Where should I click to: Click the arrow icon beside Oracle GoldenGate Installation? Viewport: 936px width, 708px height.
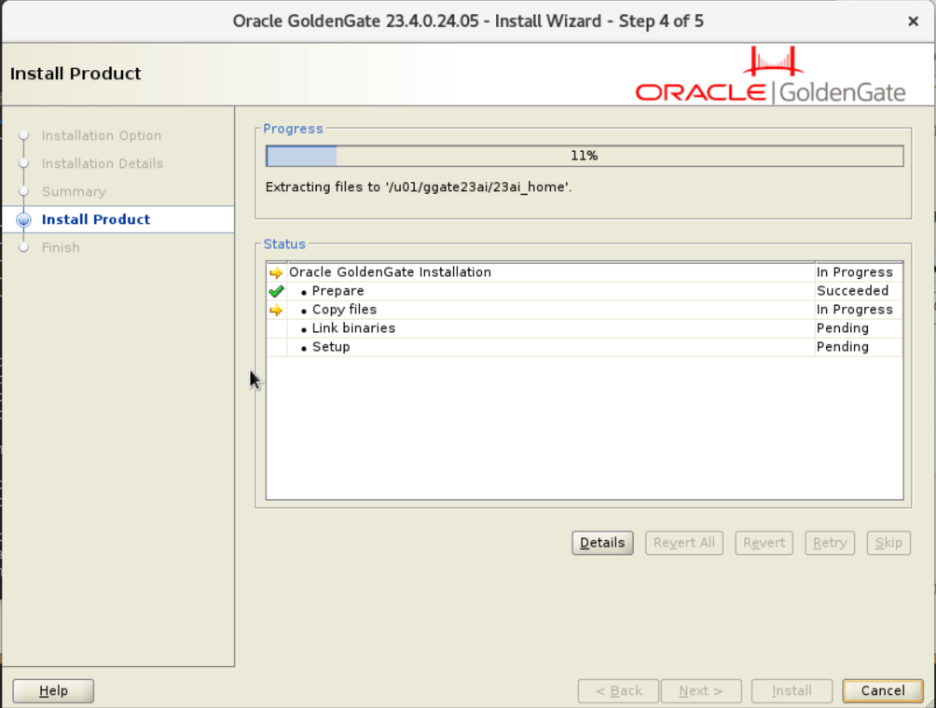coord(276,273)
